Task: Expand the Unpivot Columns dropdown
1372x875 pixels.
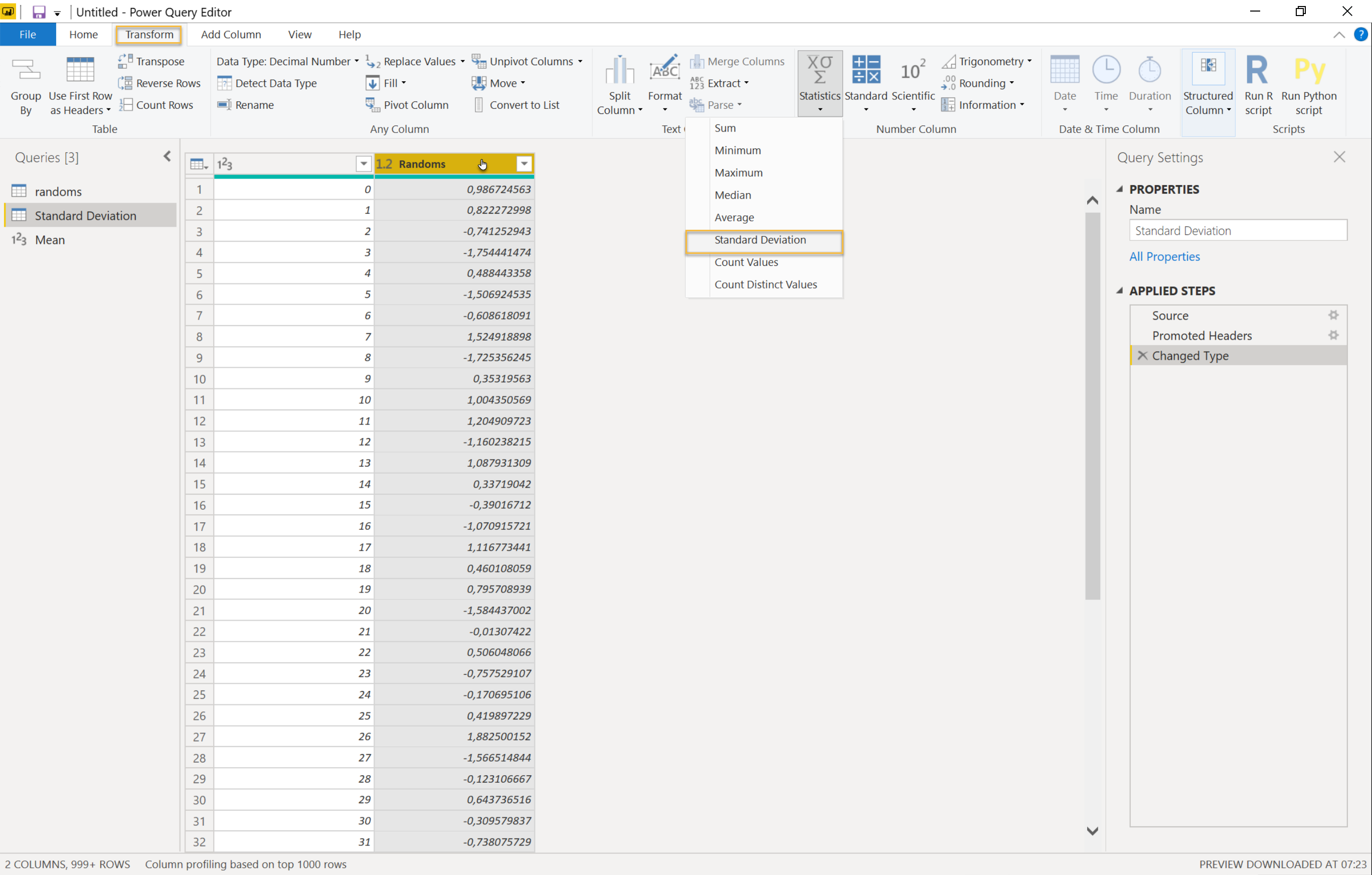Action: pyautogui.click(x=580, y=61)
